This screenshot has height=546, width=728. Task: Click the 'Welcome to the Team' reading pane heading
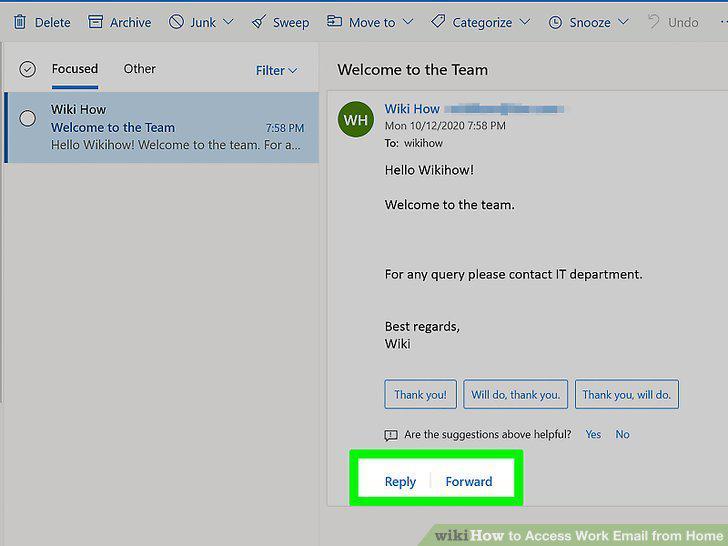tap(412, 70)
